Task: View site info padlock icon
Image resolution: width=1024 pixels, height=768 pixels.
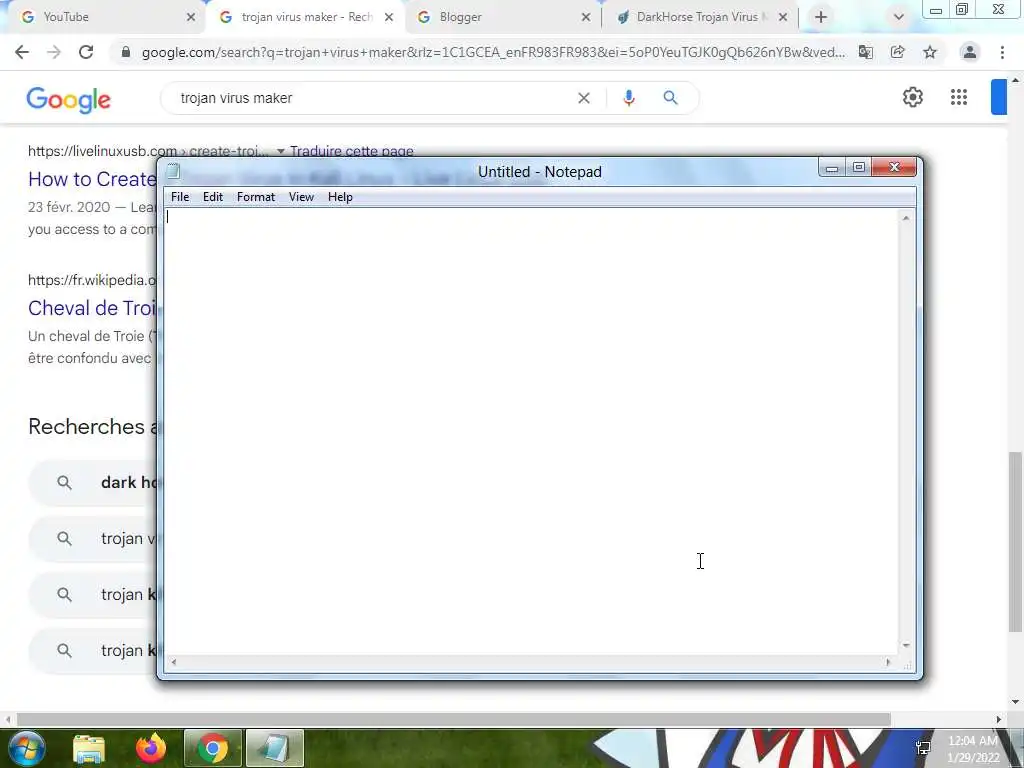Action: [x=126, y=52]
